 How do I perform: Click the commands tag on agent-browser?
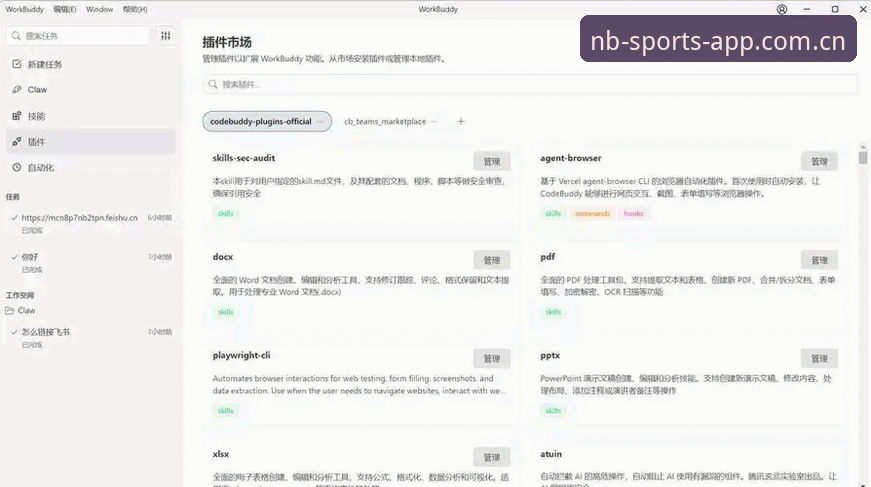coord(592,213)
